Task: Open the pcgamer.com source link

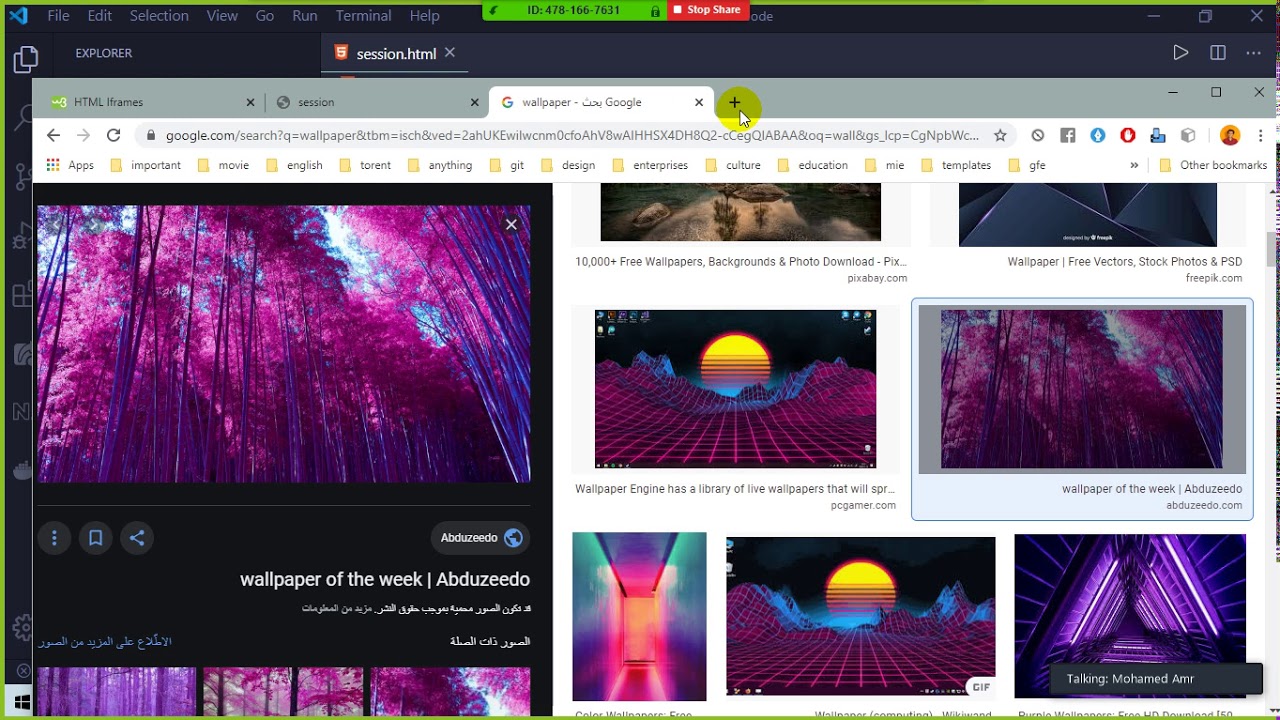Action: click(x=863, y=505)
